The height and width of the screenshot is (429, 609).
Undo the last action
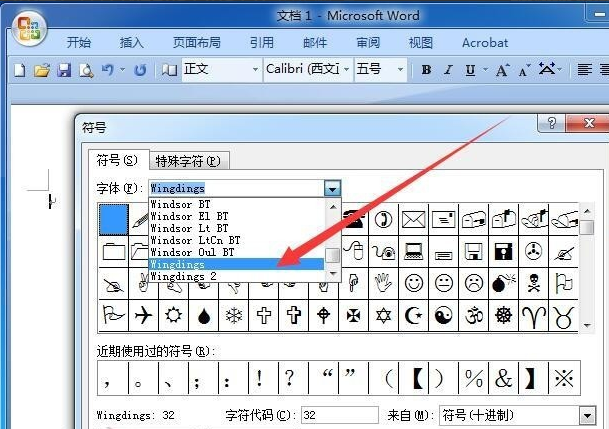(x=108, y=70)
